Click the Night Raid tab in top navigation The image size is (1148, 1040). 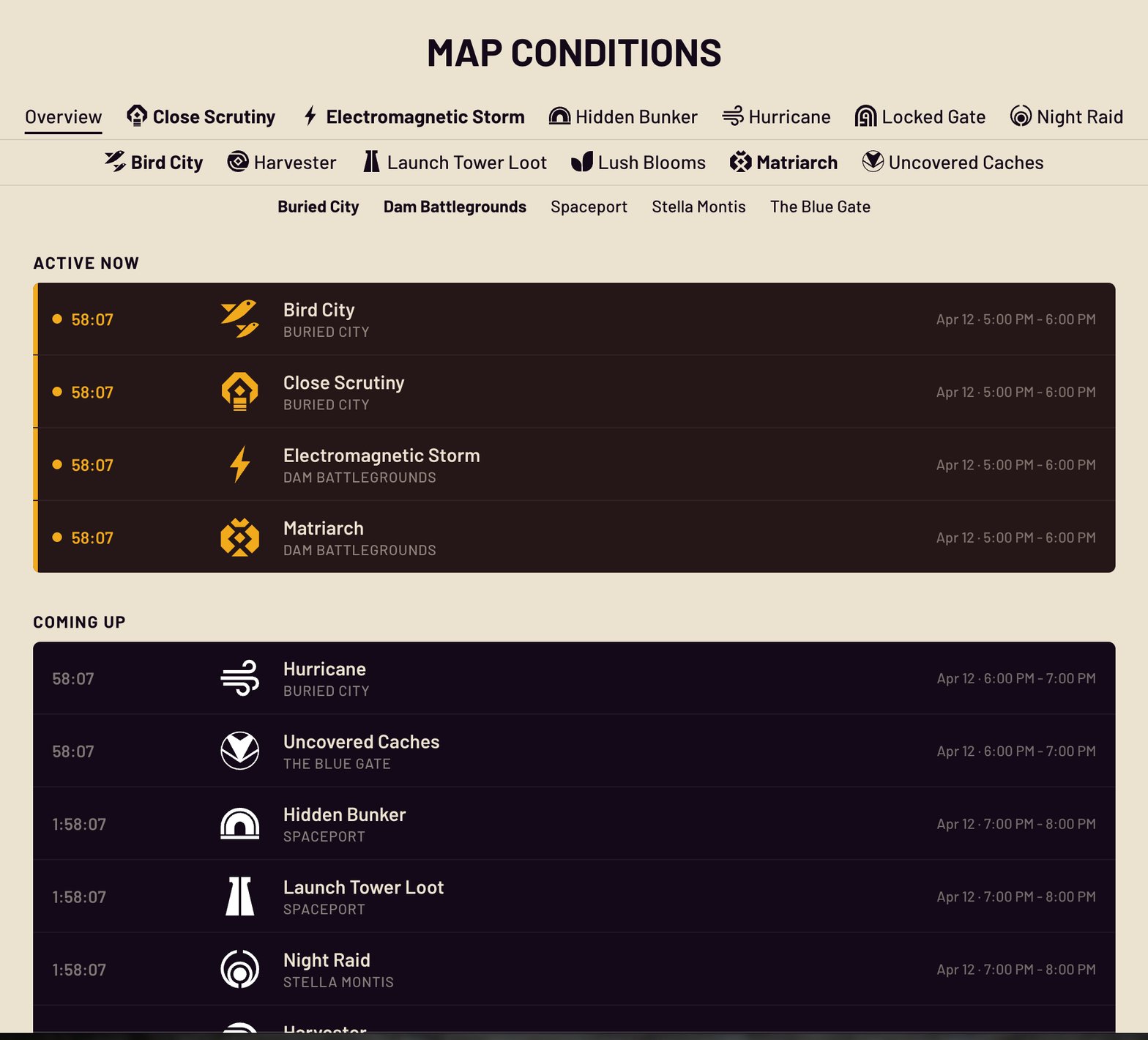pos(1066,117)
